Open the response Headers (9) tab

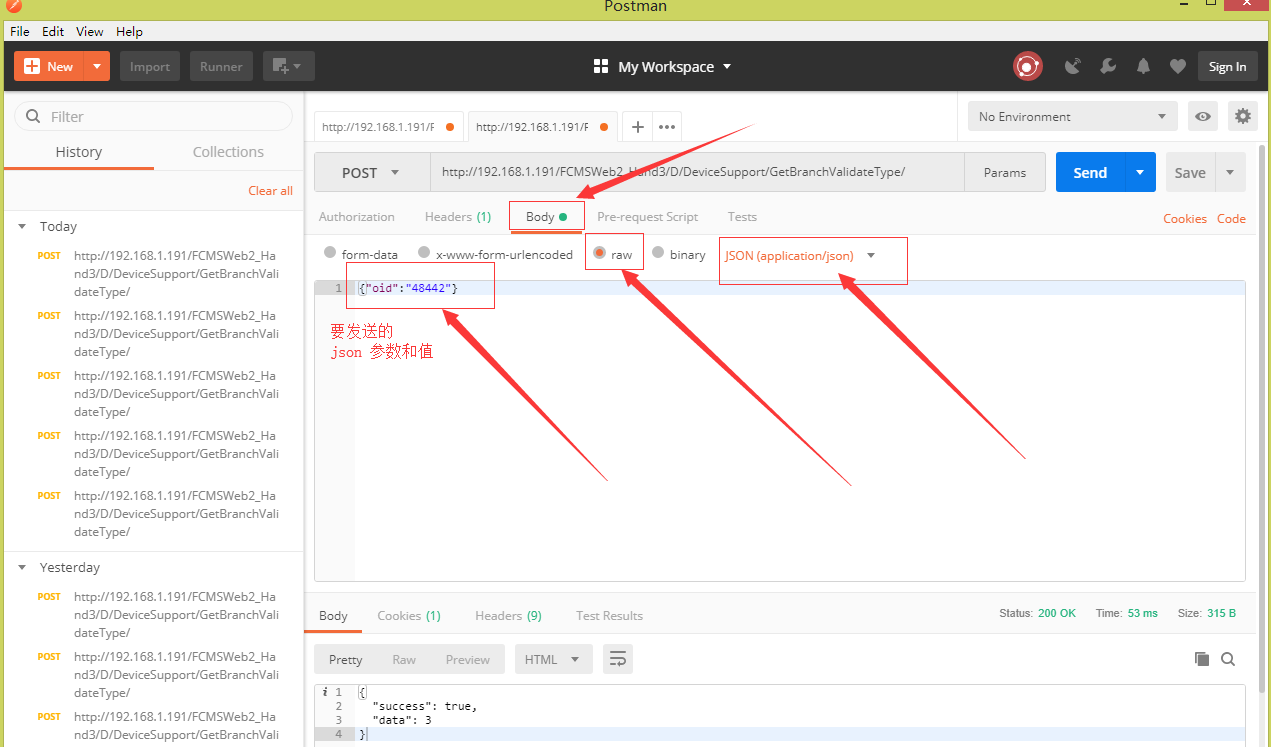tap(508, 616)
